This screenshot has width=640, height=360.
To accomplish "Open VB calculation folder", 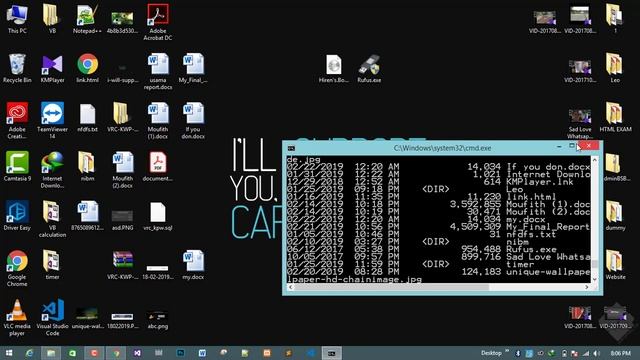I will (x=52, y=219).
